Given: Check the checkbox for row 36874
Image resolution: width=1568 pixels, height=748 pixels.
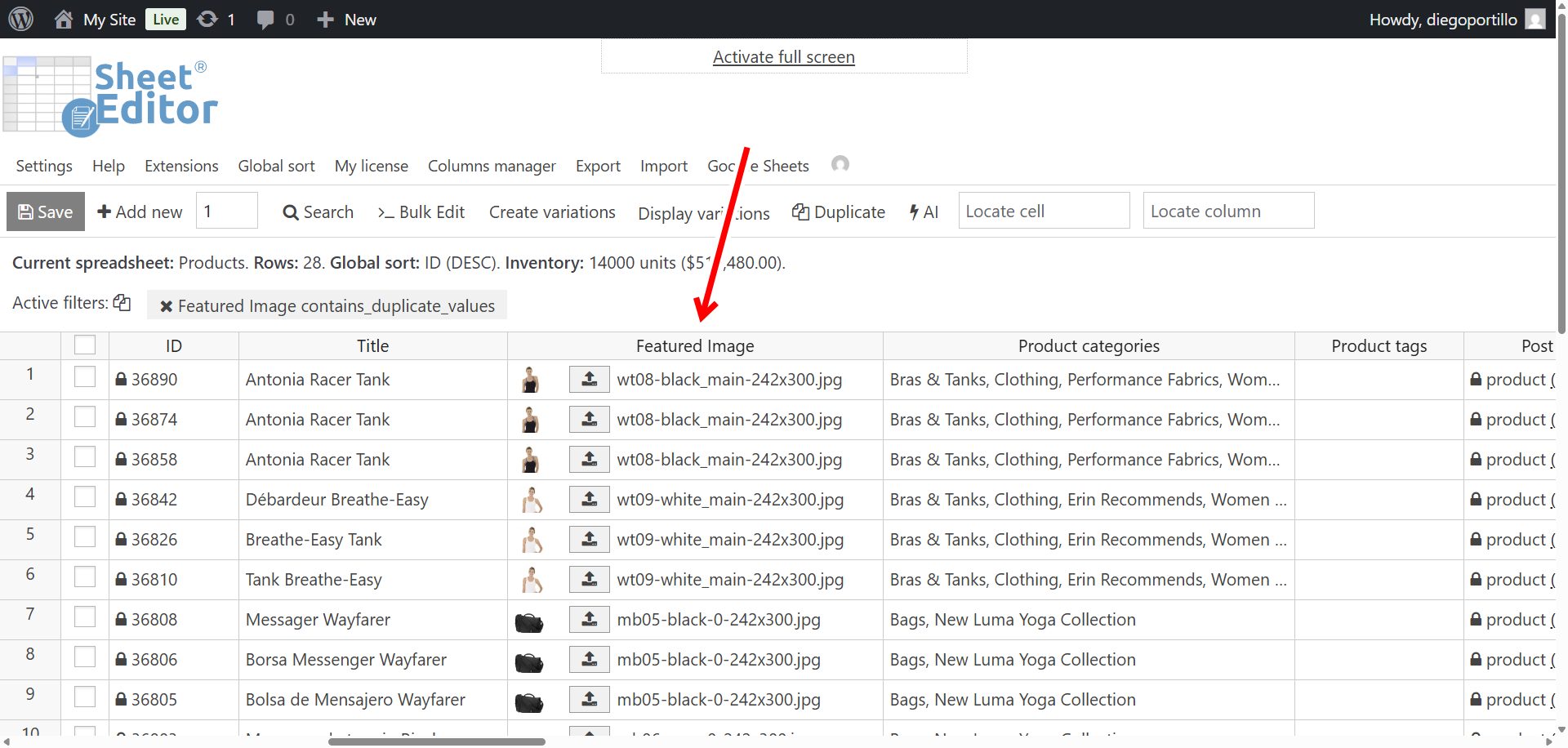Looking at the screenshot, I should pyautogui.click(x=85, y=418).
